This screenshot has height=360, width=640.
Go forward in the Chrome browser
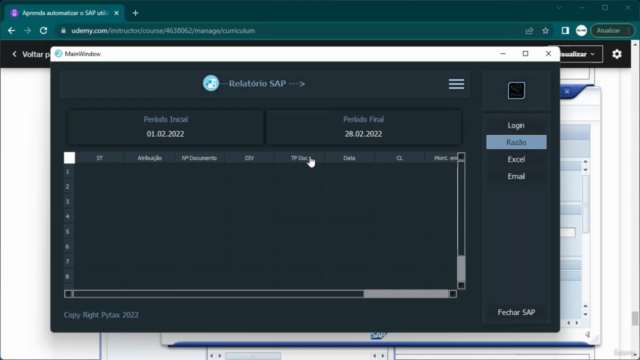27,31
